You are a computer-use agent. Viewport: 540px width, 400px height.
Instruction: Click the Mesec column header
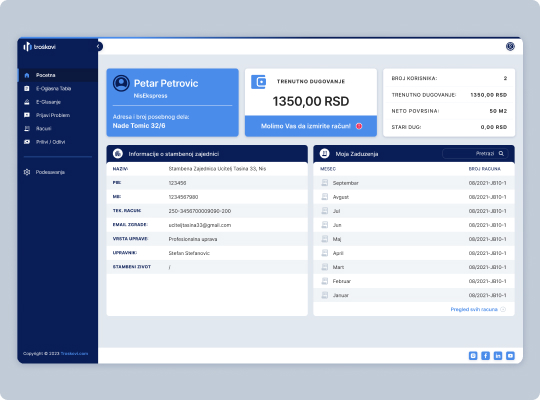coord(328,169)
